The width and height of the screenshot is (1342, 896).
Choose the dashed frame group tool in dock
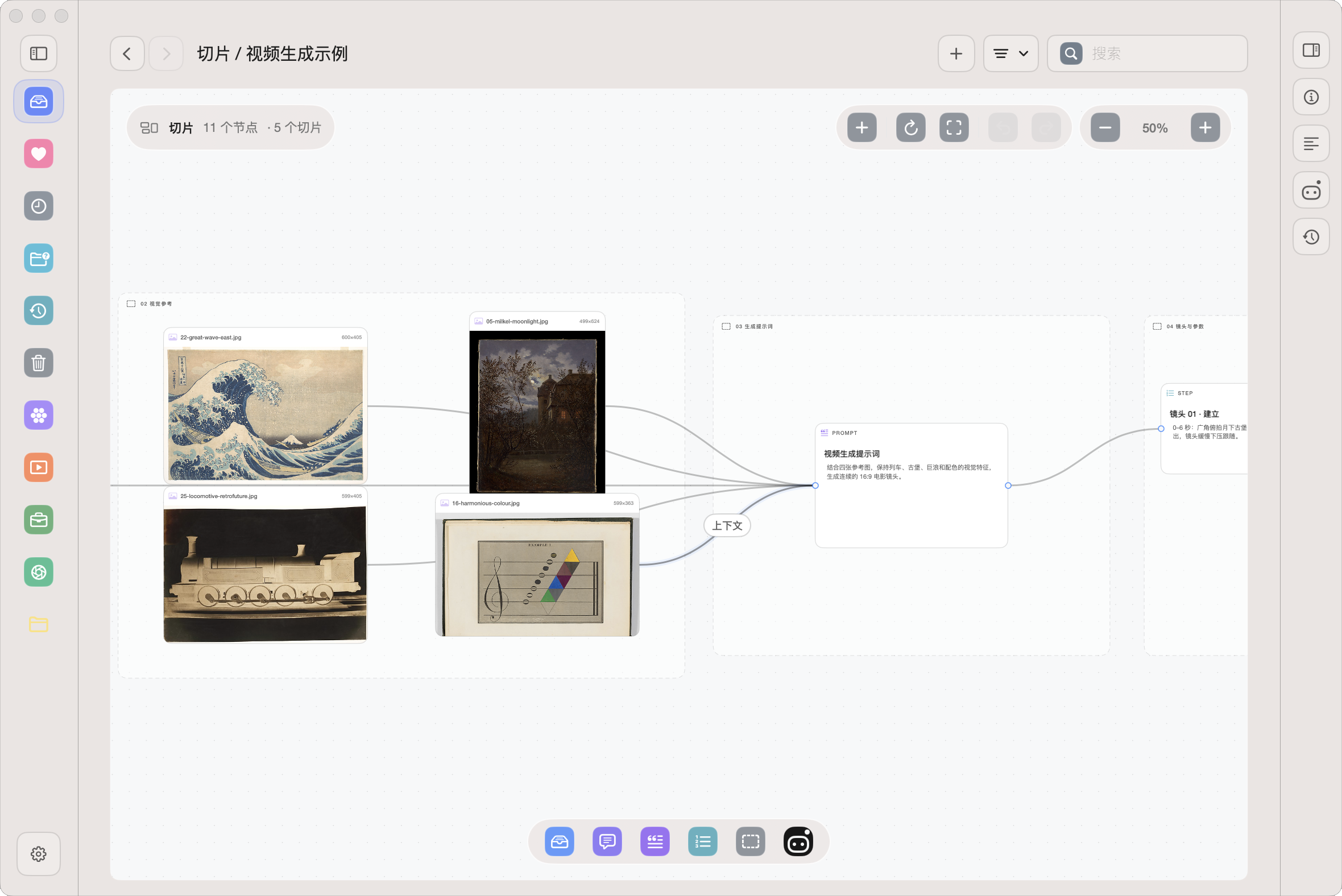point(751,842)
